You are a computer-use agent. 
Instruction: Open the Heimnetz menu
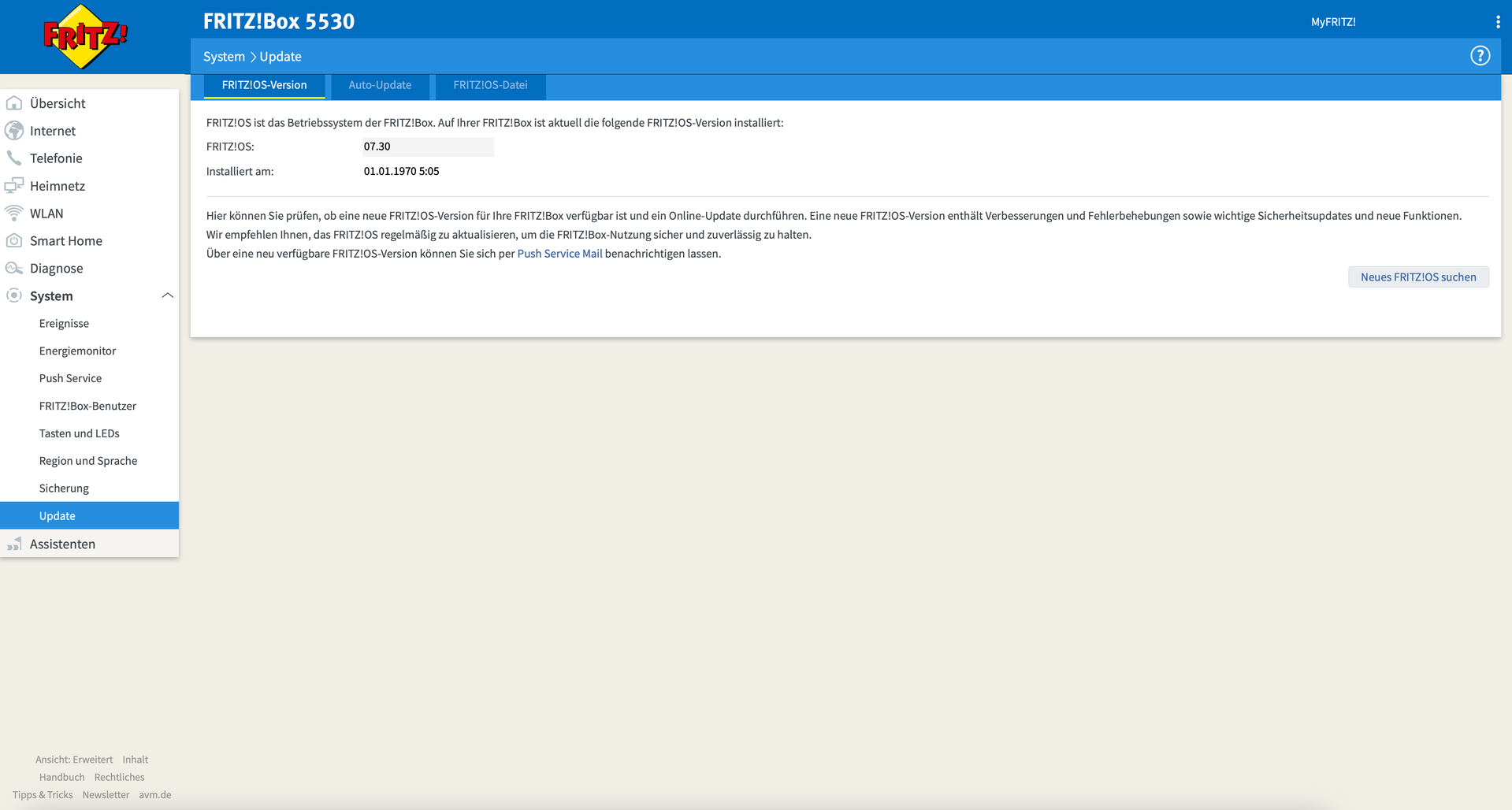coord(58,186)
